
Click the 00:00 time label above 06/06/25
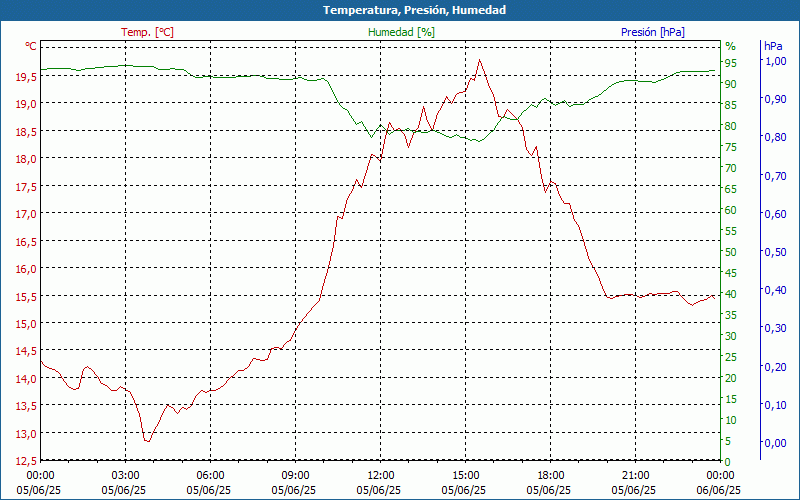point(720,477)
